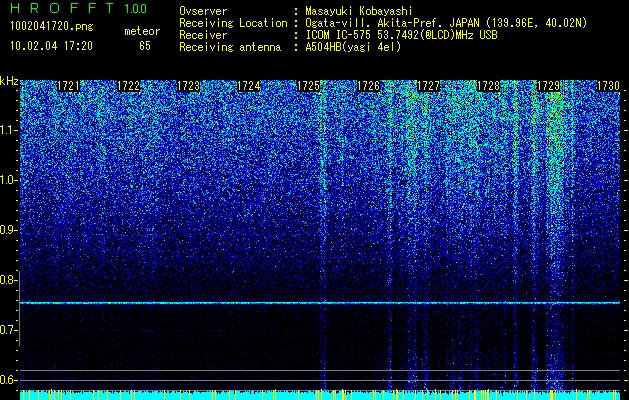Click the 1725 time marker
This screenshot has width=629, height=400.
(x=308, y=86)
